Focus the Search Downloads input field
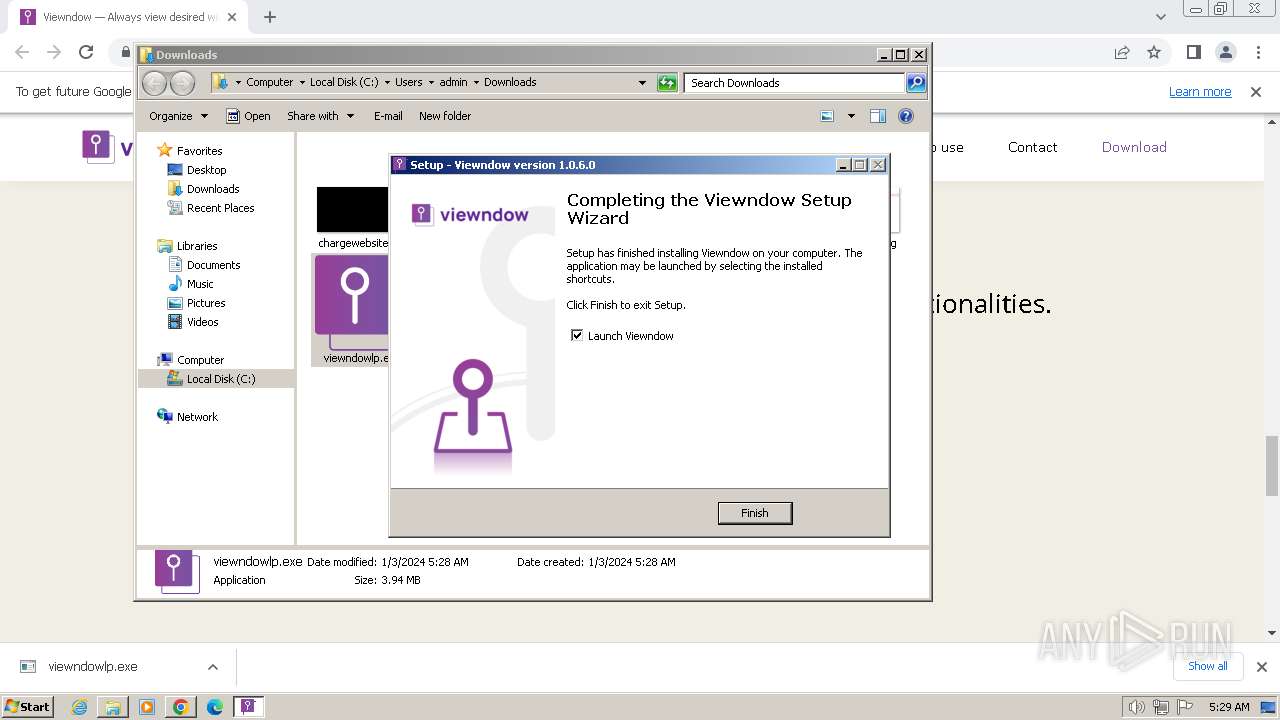 pyautogui.click(x=795, y=83)
